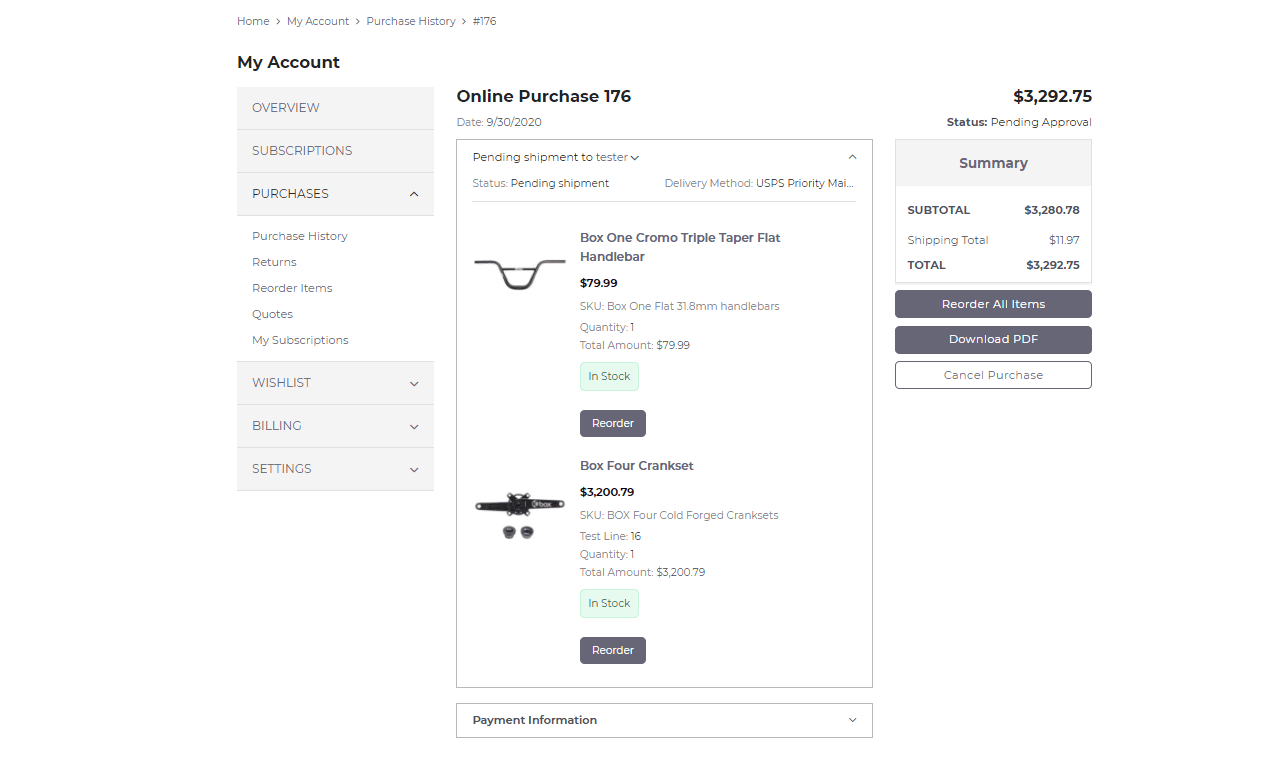Click the Subtotal $3,280.78 value

point(1052,210)
